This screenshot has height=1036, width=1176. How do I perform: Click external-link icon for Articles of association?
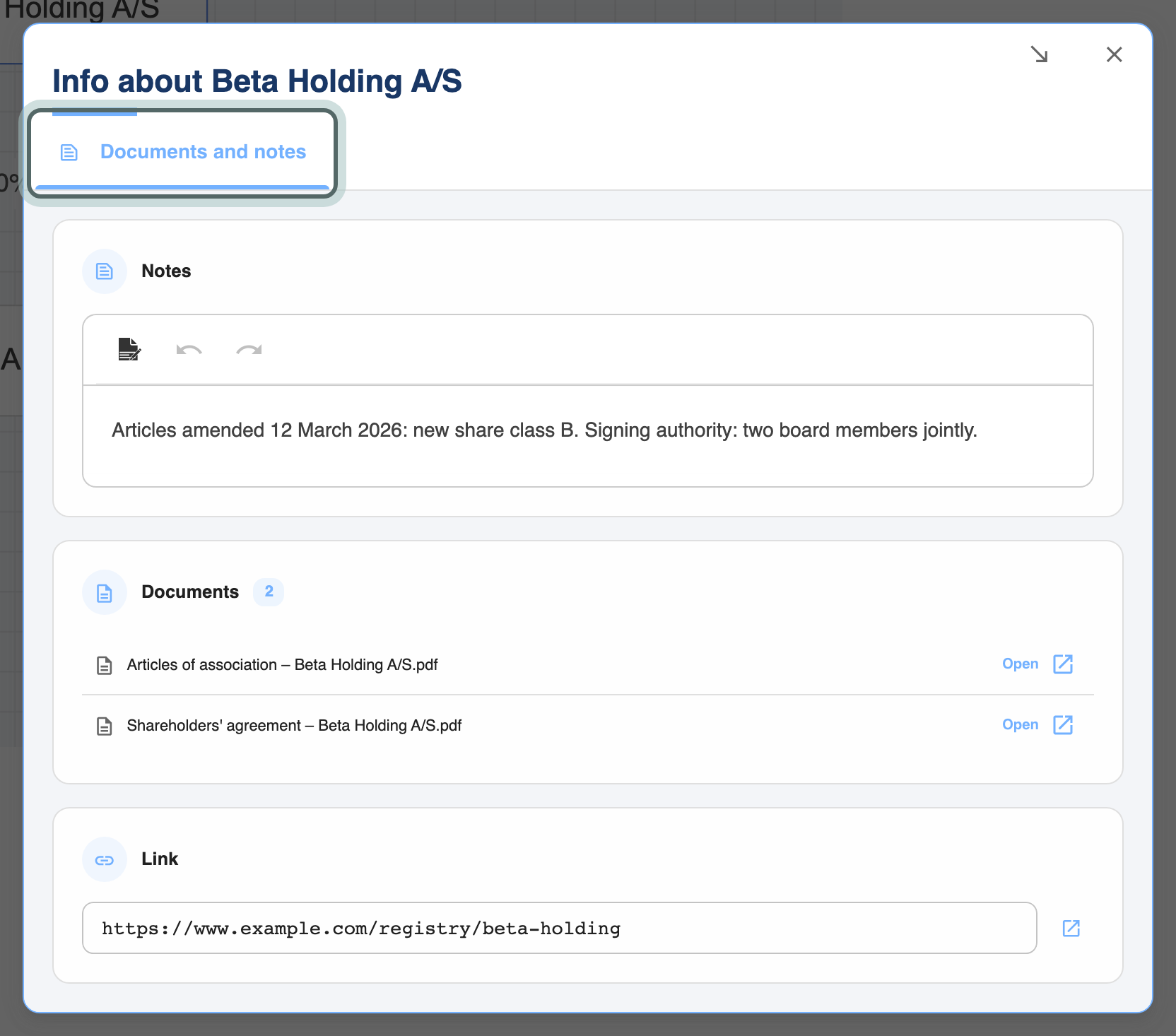click(1063, 664)
